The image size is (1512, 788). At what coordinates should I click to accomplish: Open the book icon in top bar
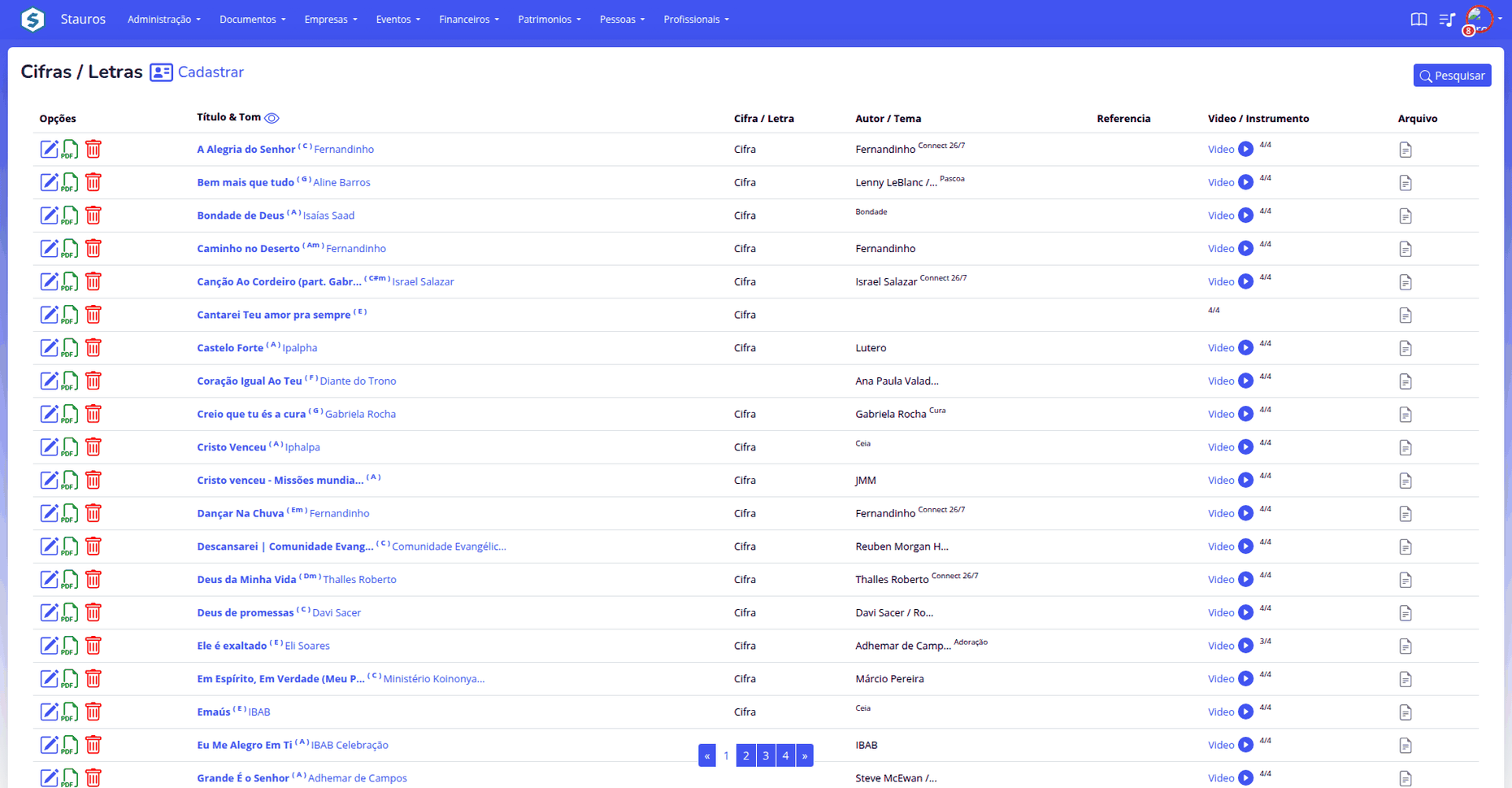[1419, 20]
